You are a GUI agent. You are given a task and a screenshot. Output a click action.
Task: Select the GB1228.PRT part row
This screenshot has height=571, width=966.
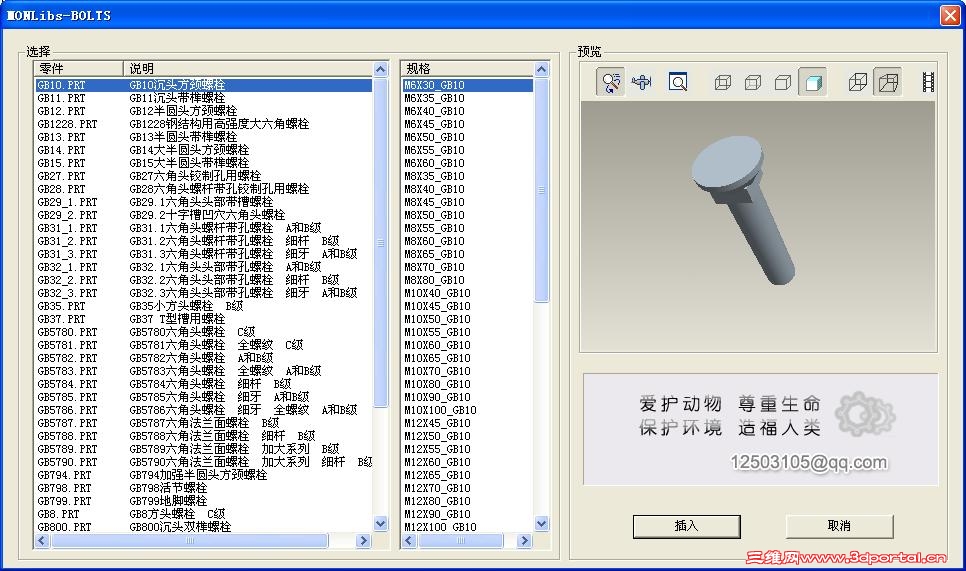[203, 124]
